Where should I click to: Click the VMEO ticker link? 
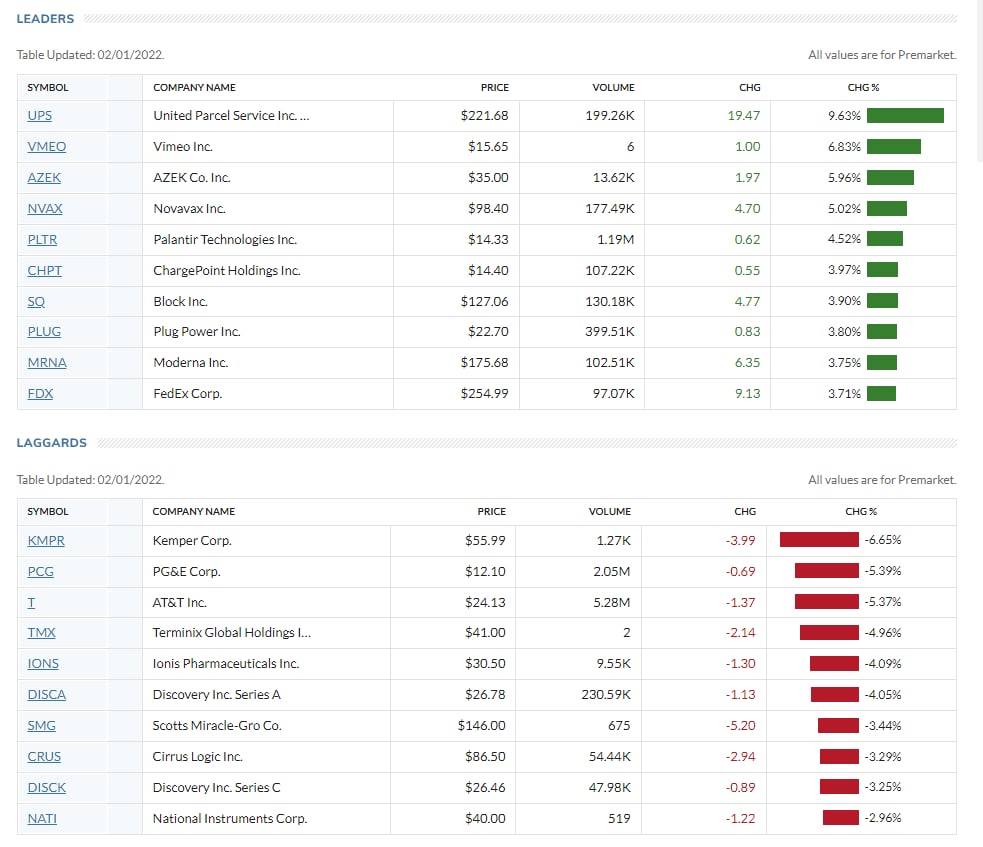47,147
